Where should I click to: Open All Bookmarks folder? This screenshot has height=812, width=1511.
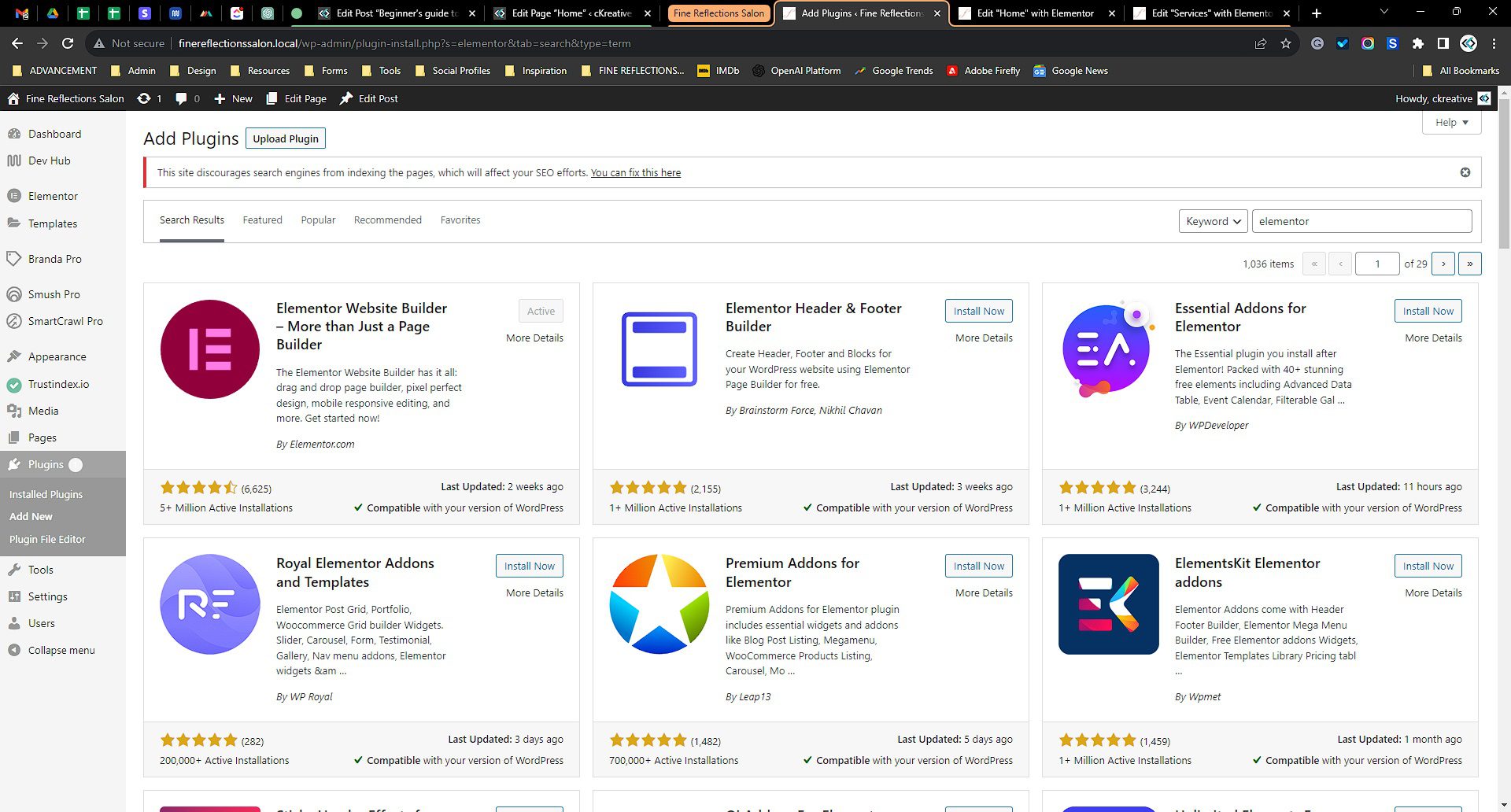[1461, 71]
